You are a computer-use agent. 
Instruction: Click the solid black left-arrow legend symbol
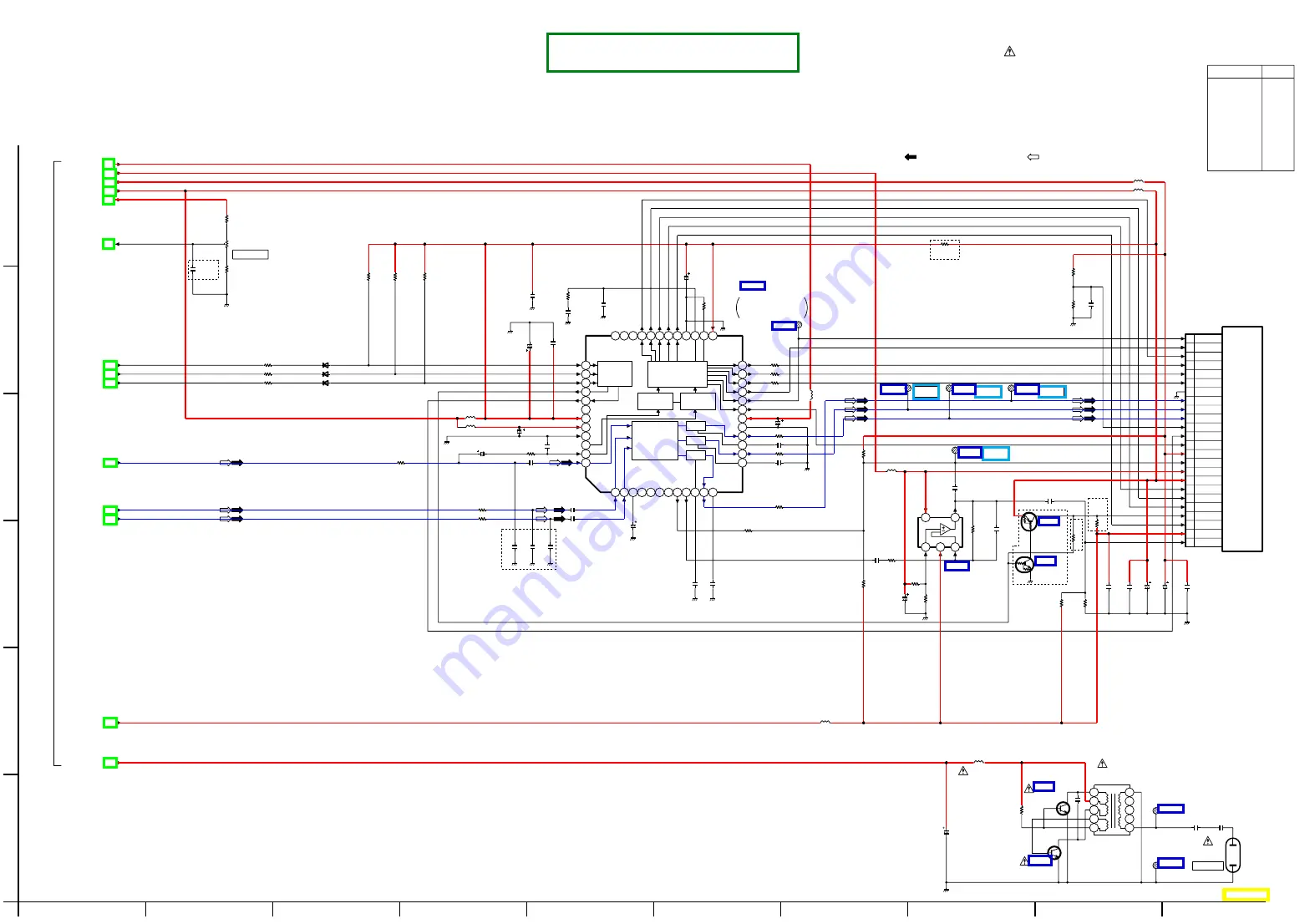point(911,157)
